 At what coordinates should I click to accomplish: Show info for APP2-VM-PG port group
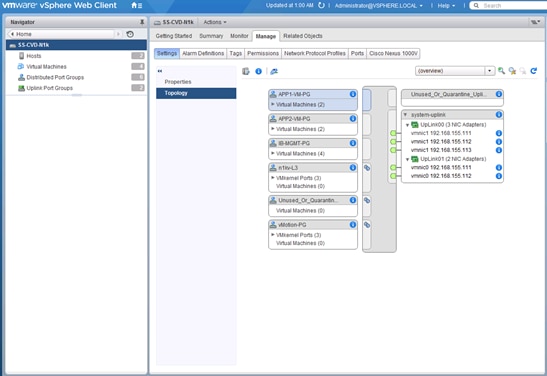tap(353, 119)
